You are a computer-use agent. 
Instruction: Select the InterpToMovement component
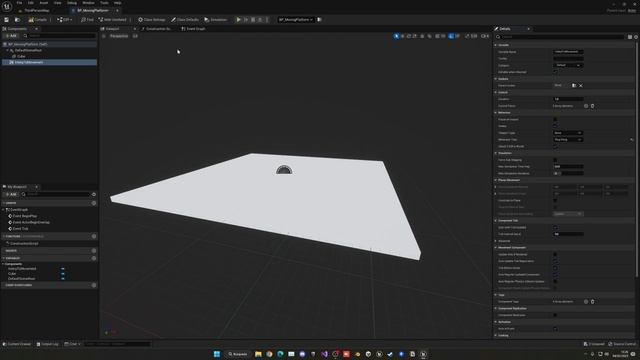pos(49,62)
